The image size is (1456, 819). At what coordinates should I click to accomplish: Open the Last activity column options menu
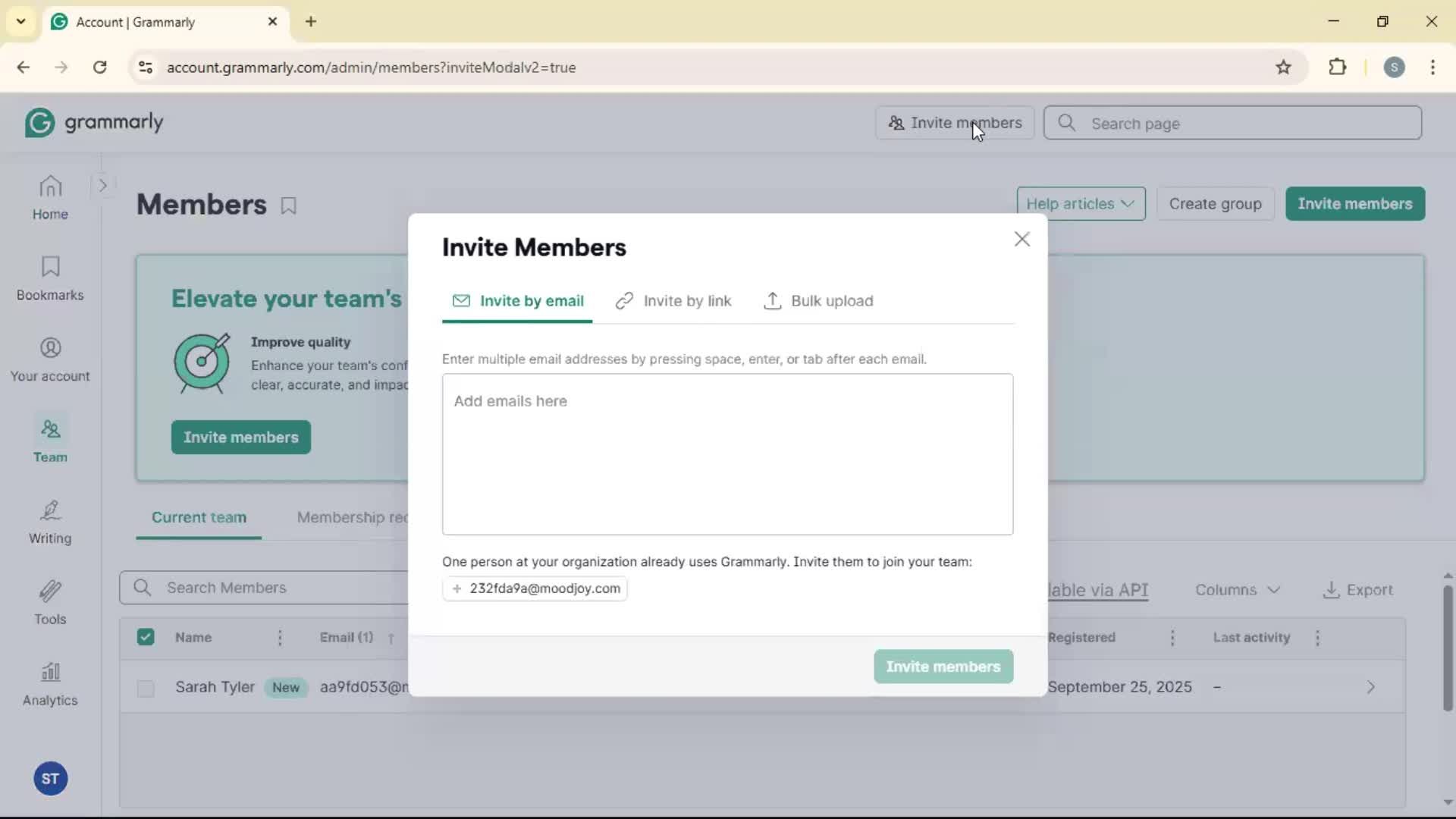(x=1318, y=639)
